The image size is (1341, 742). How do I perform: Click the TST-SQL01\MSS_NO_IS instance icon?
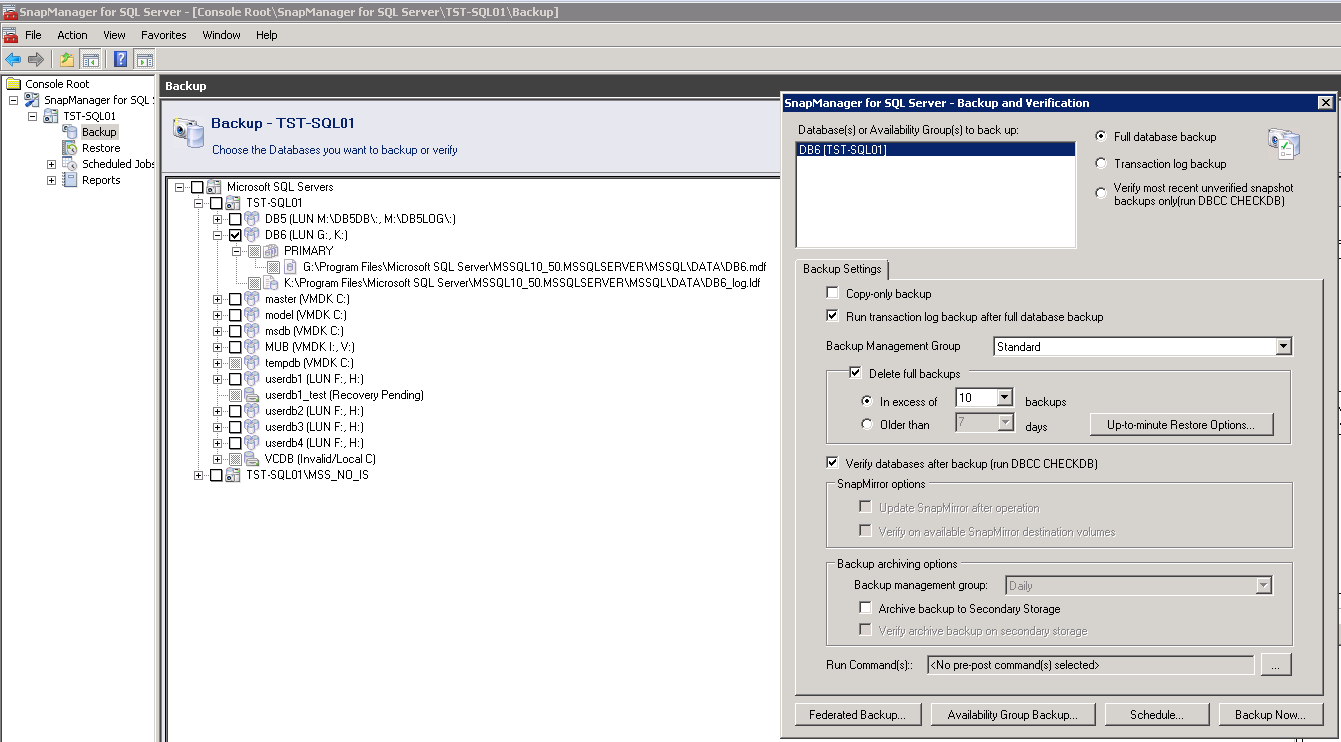pos(233,475)
